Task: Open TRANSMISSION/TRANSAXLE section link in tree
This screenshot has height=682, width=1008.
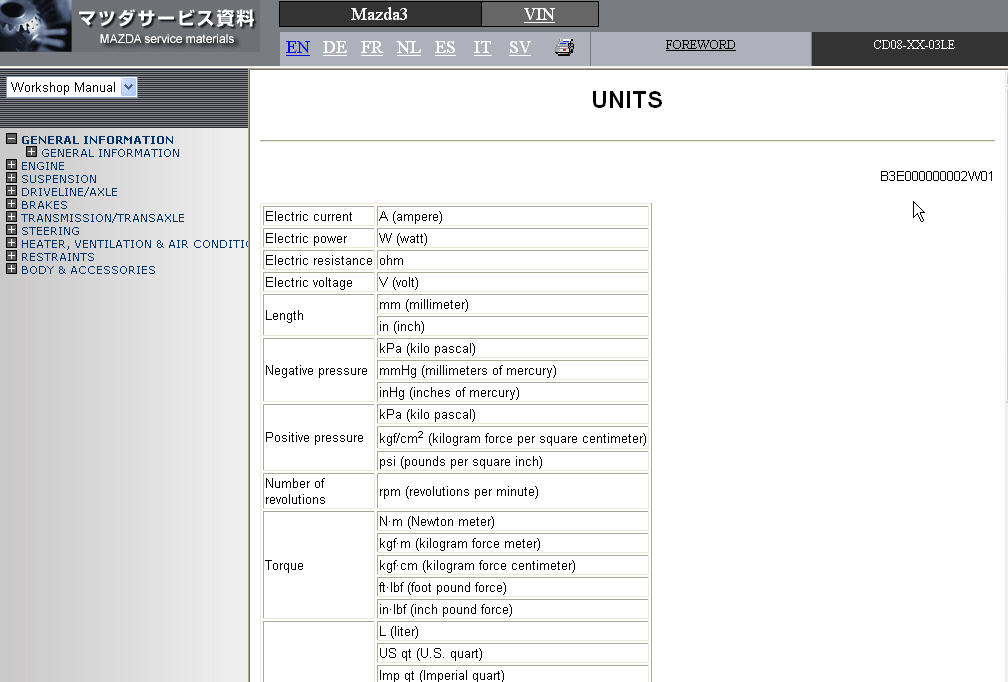Action: click(x=102, y=218)
